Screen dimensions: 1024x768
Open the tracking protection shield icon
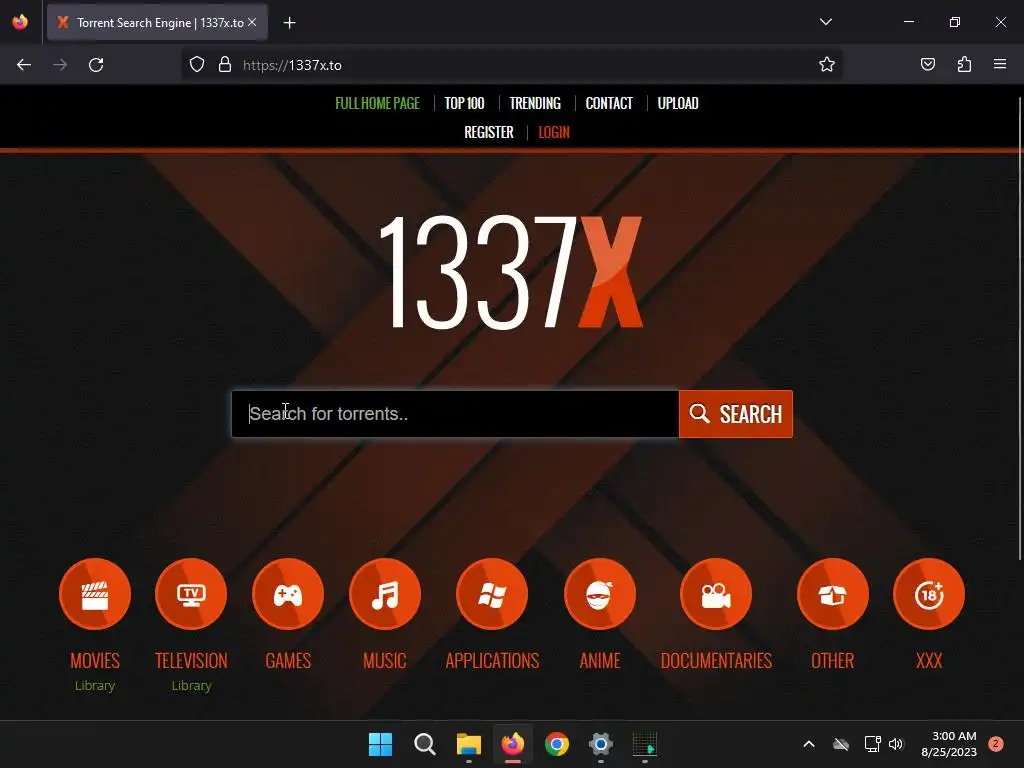[197, 64]
